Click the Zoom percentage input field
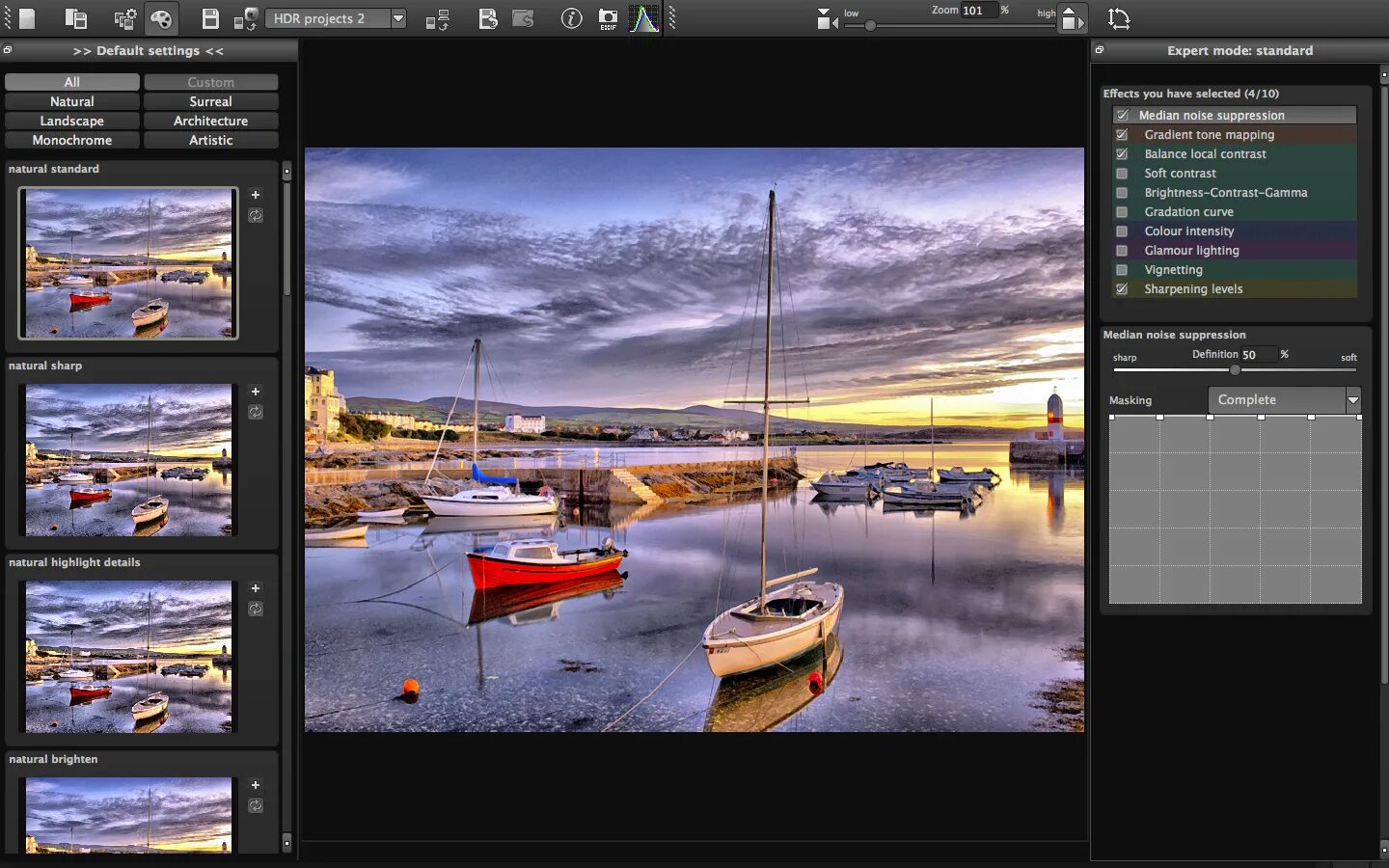This screenshot has height=868, width=1389. [x=978, y=11]
